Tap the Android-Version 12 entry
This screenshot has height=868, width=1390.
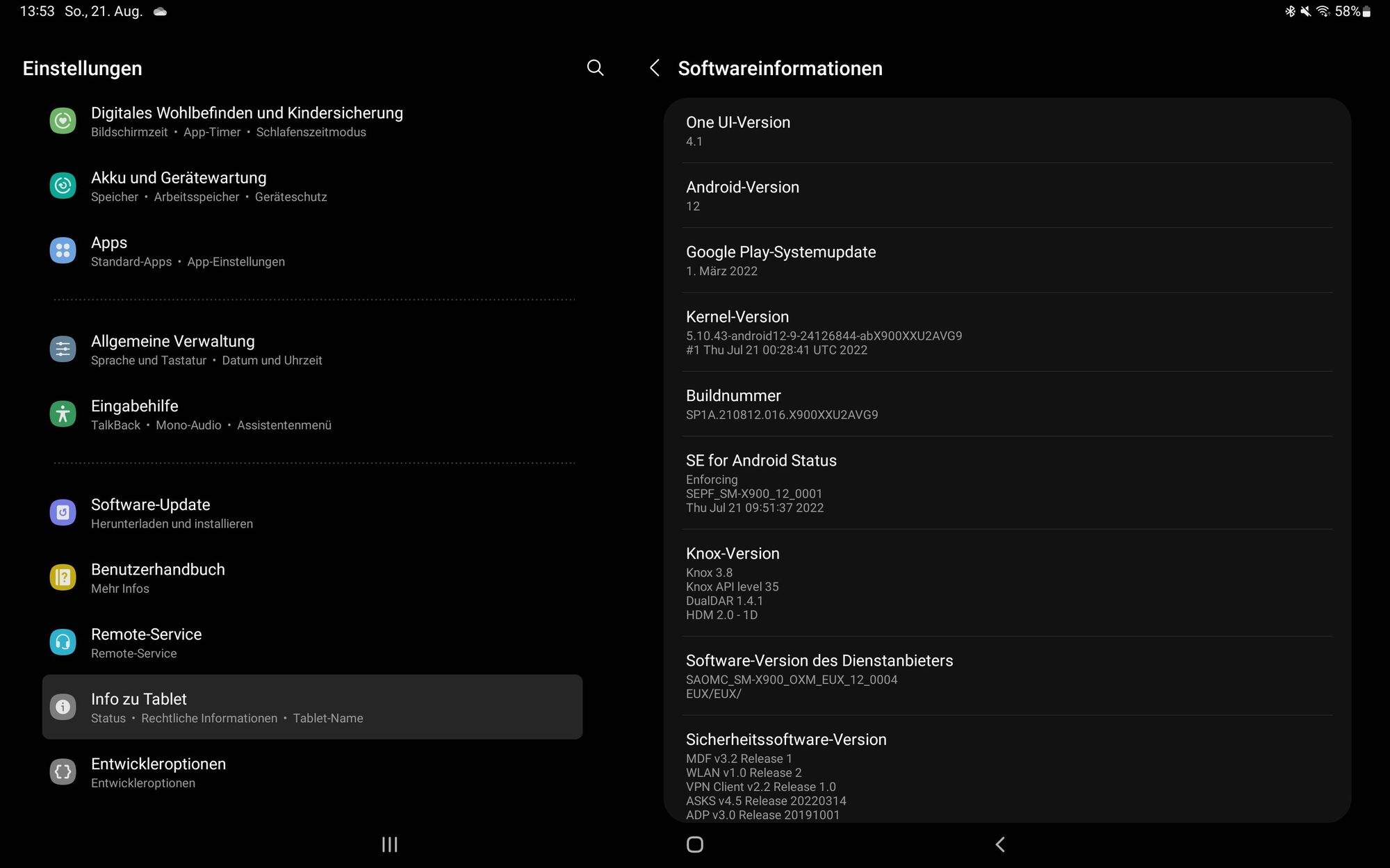point(1006,195)
